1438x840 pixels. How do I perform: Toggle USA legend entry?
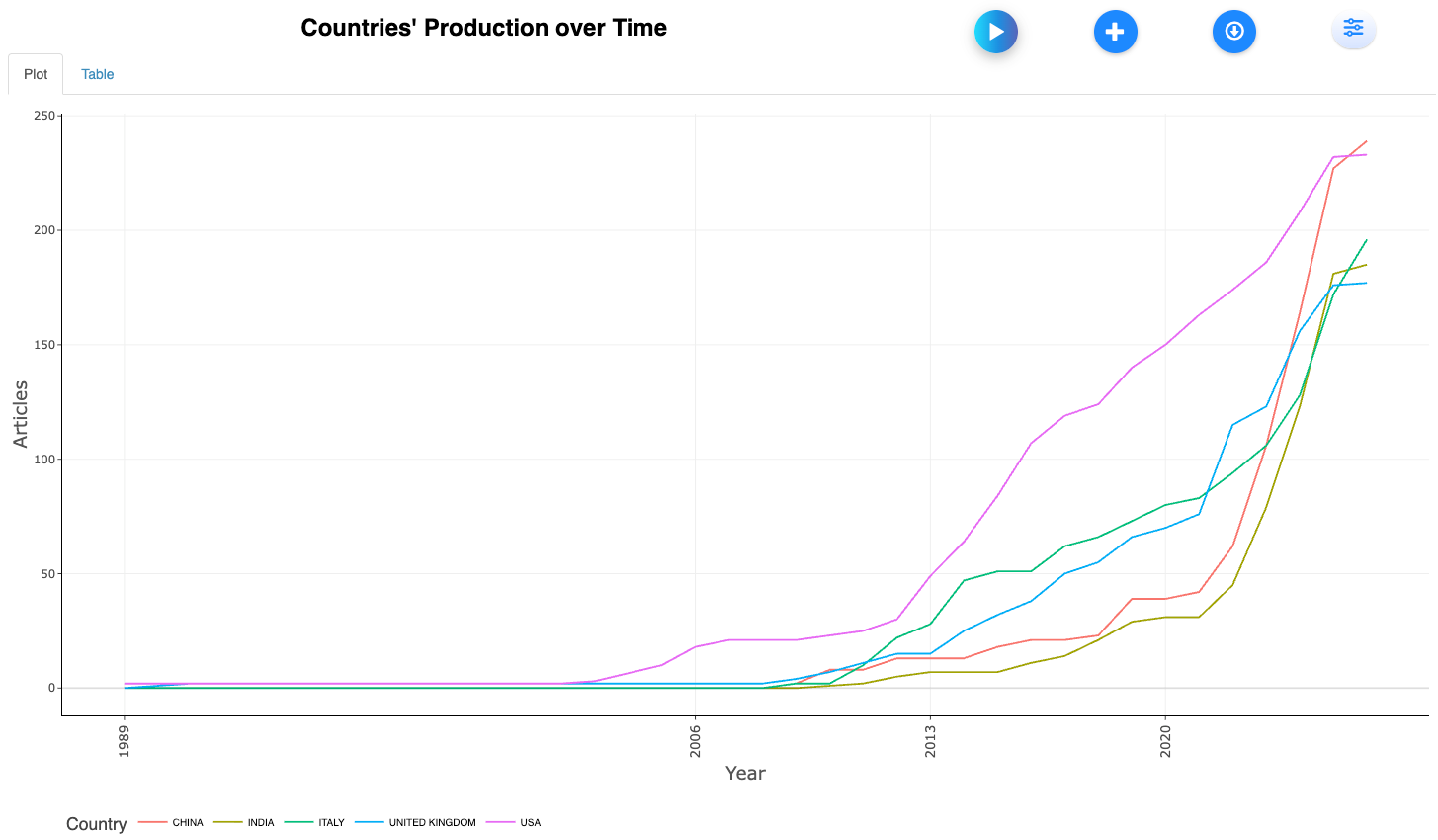[531, 822]
